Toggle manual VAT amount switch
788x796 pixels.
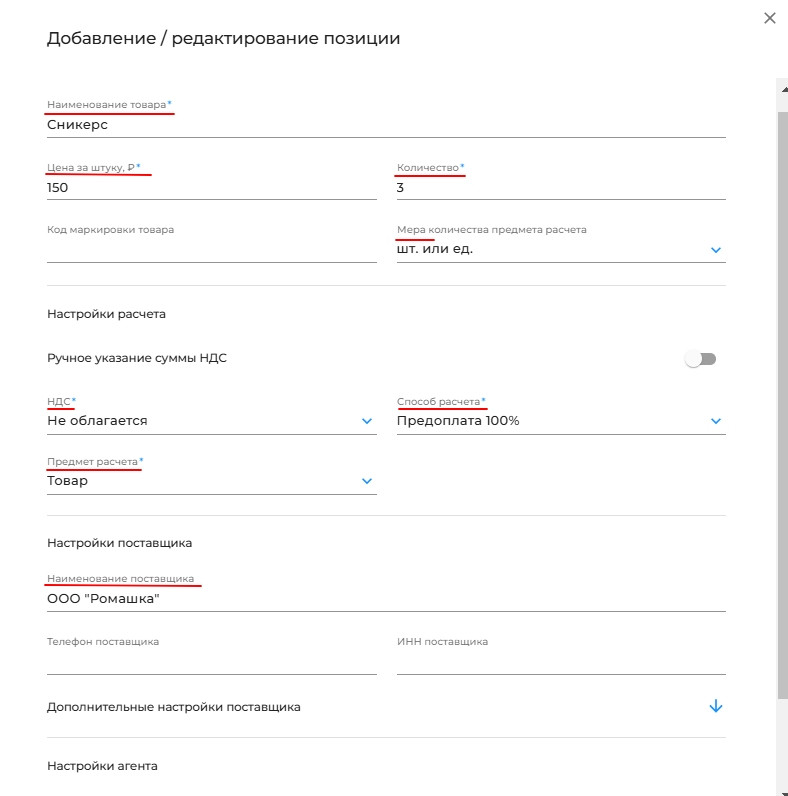pyautogui.click(x=700, y=359)
